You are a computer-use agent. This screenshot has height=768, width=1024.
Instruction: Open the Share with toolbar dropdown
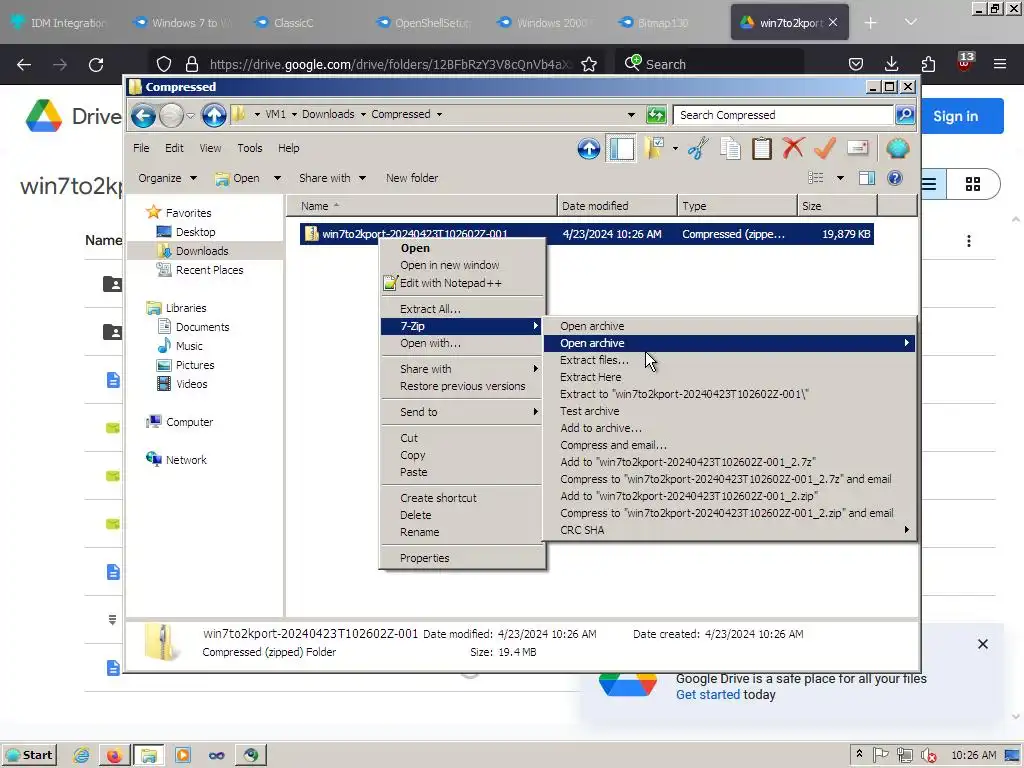332,178
